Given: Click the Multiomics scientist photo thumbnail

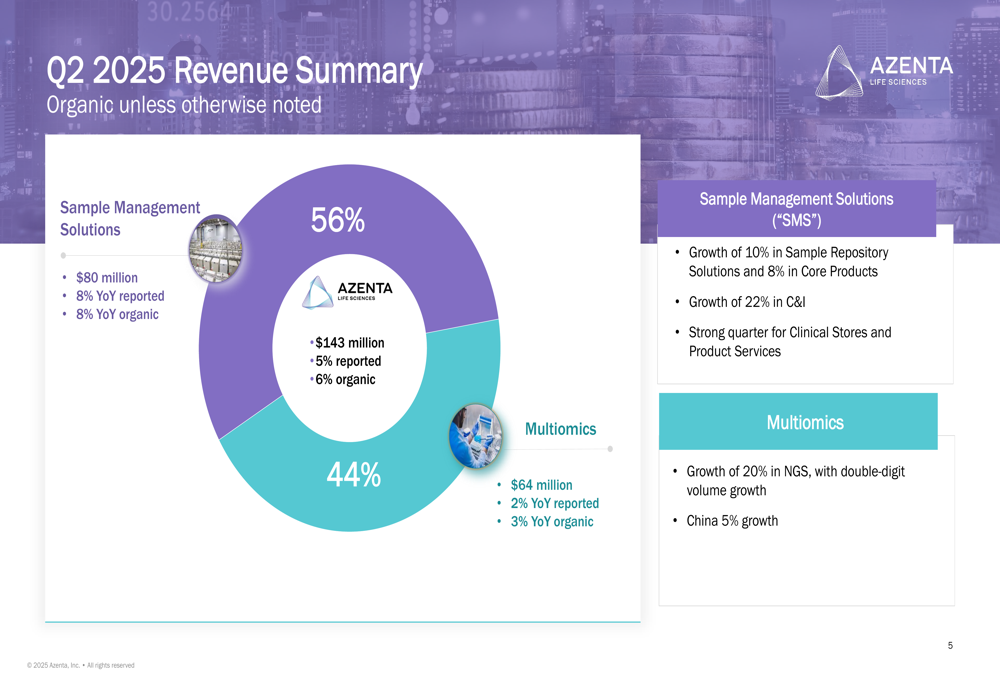Looking at the screenshot, I should pyautogui.click(x=476, y=434).
